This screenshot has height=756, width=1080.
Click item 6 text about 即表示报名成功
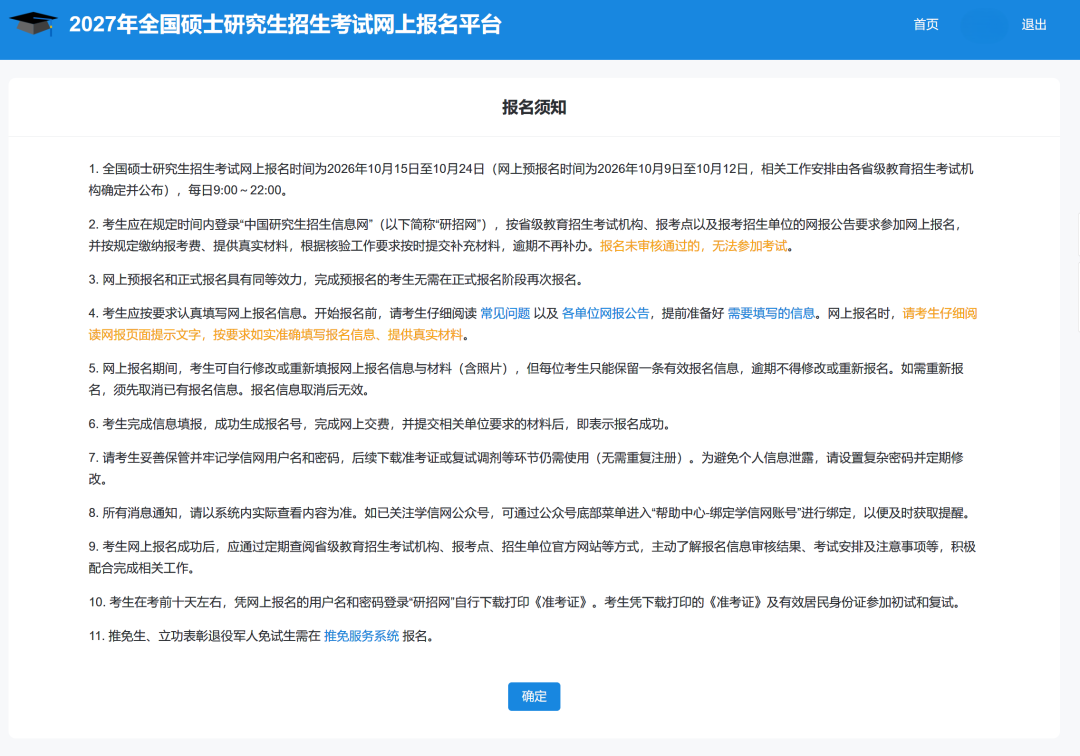(x=380, y=424)
